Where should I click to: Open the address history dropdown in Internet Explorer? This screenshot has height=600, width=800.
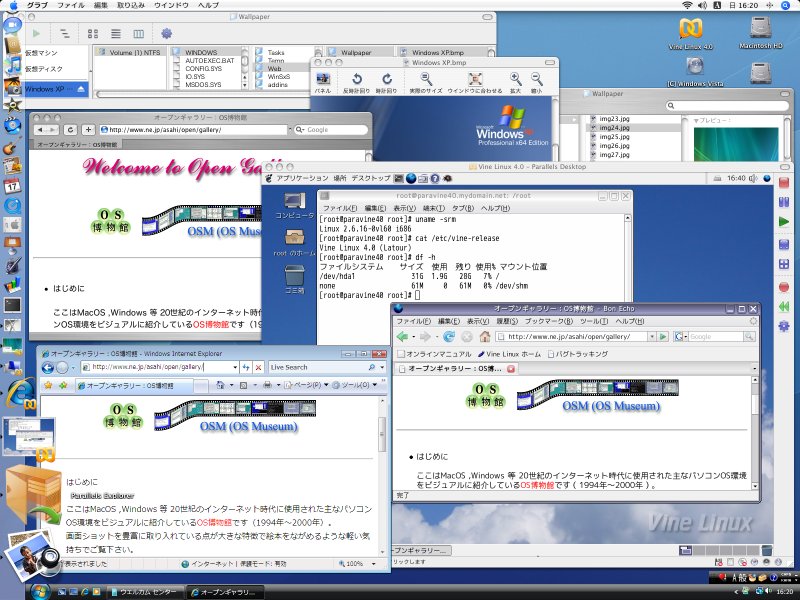(x=235, y=367)
